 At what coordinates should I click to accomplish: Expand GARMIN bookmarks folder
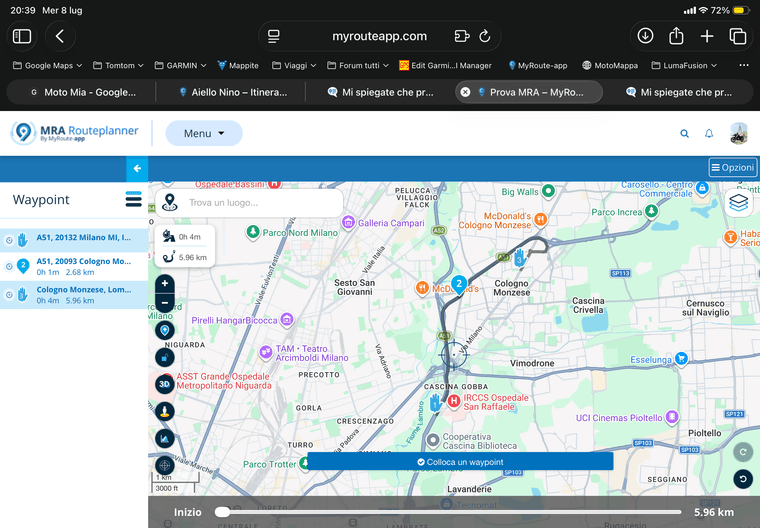coord(180,65)
